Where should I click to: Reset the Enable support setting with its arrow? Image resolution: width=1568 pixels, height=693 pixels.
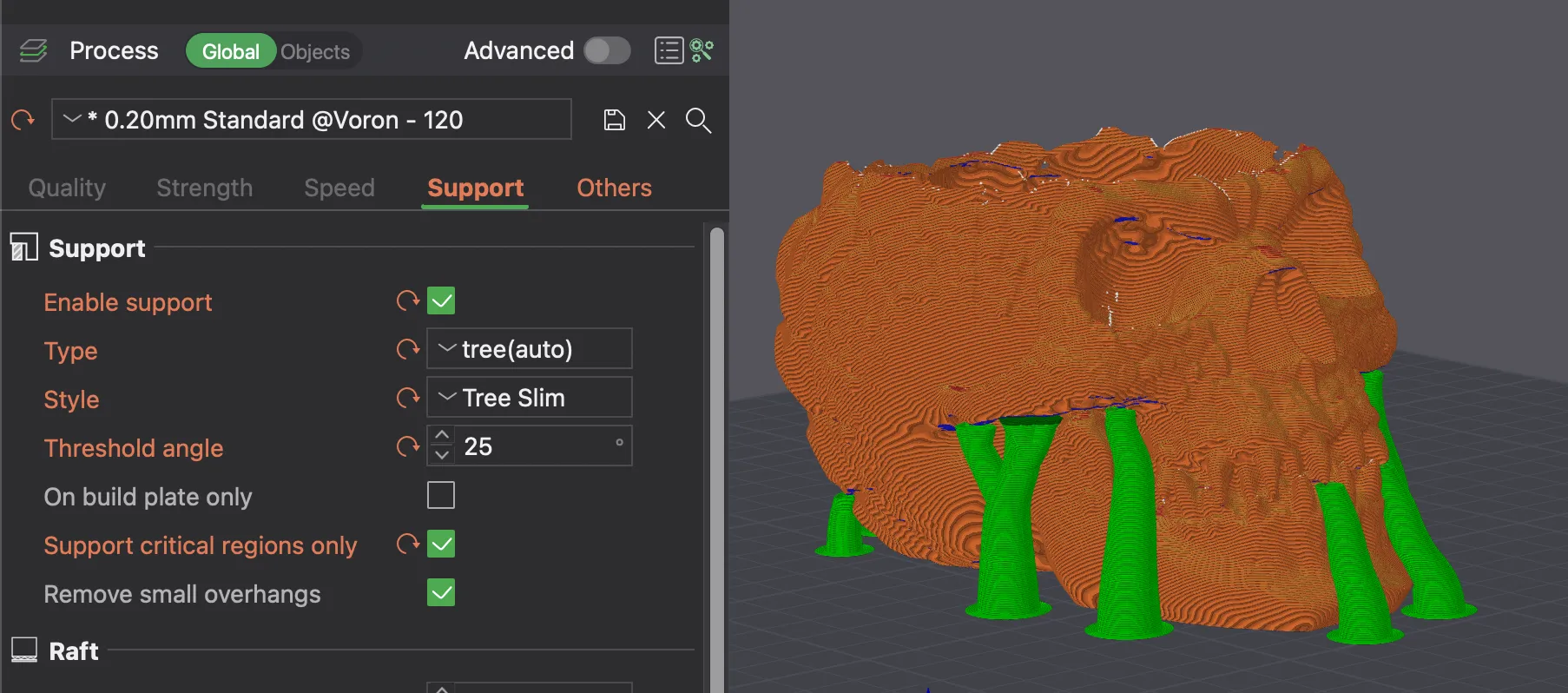pos(407,301)
